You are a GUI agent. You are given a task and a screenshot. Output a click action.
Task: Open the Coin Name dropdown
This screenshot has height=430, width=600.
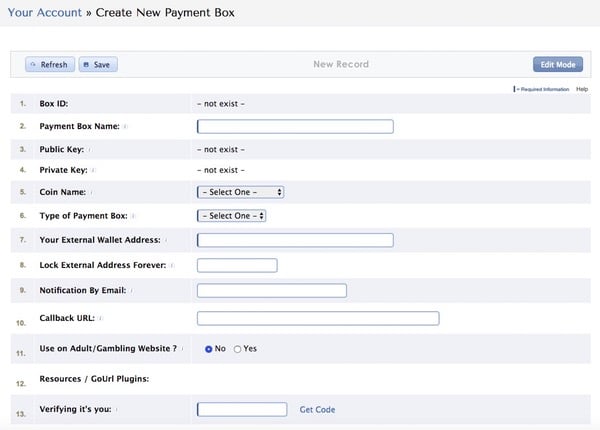tap(241, 192)
